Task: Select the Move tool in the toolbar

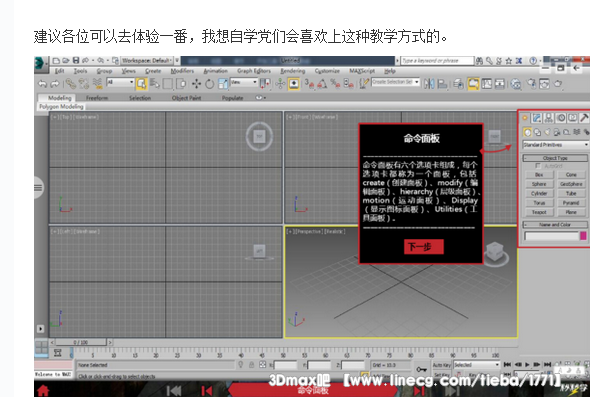Action: pos(196,84)
